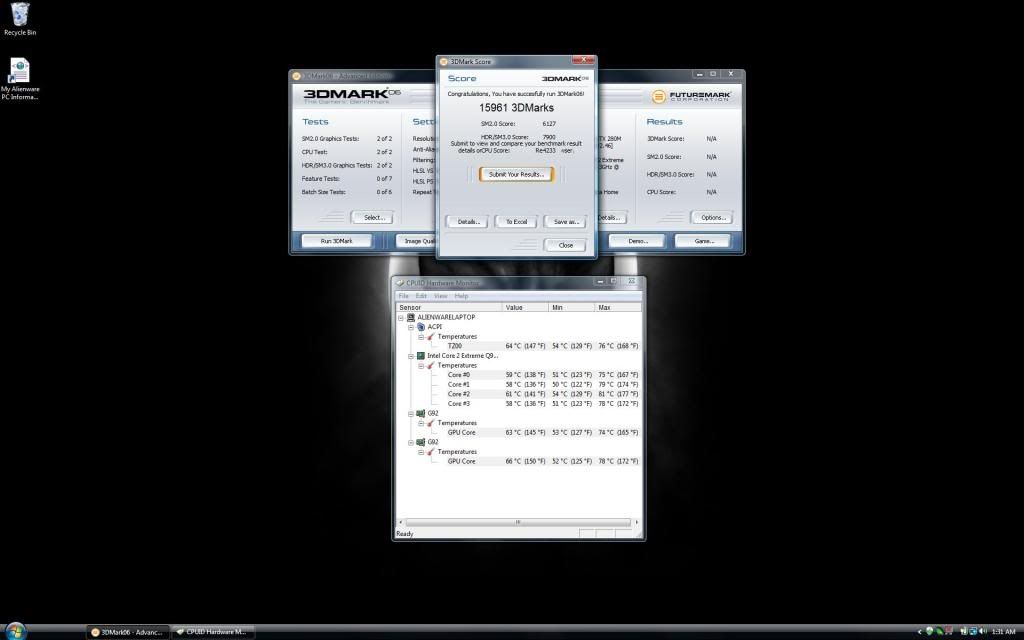Image resolution: width=1024 pixels, height=640 pixels.
Task: Click thermometer icon beside ACPI Temperatures
Action: (430, 336)
